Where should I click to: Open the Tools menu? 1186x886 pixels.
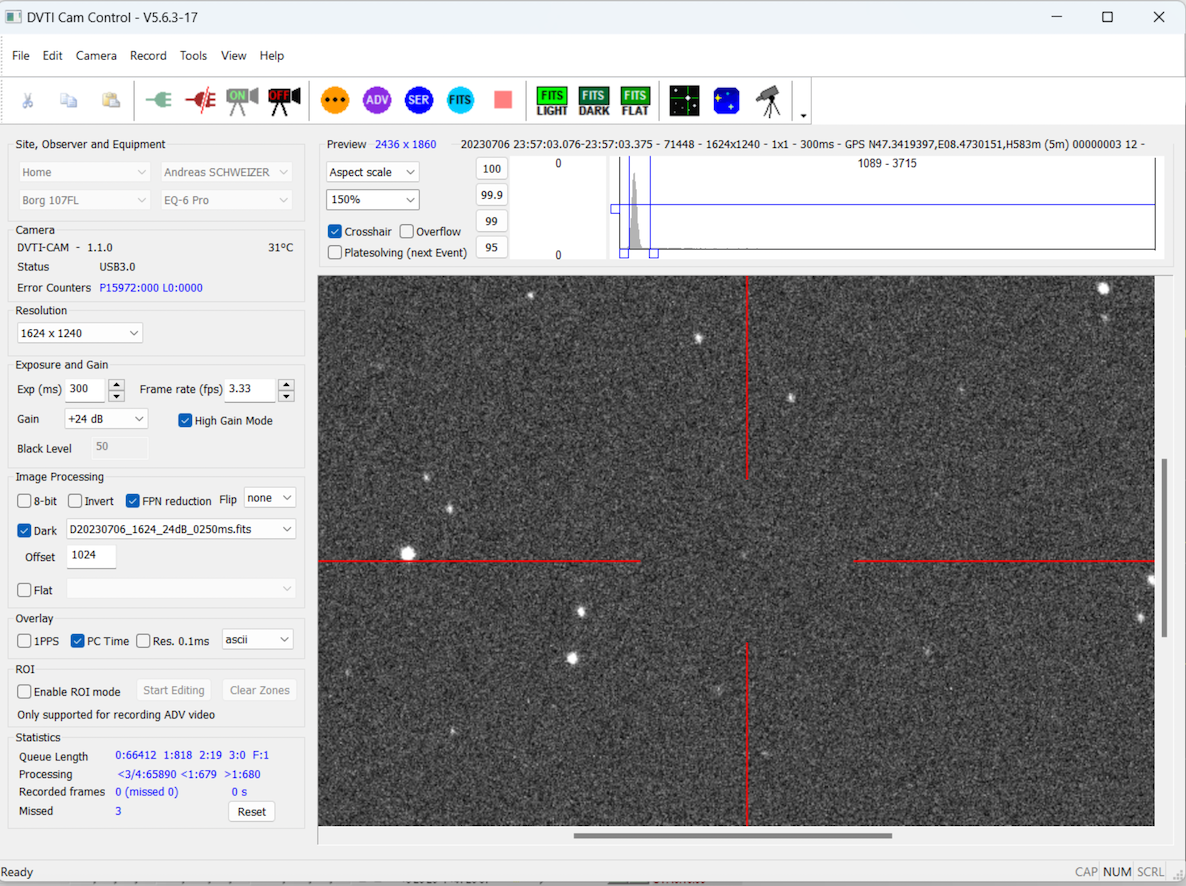coord(193,56)
